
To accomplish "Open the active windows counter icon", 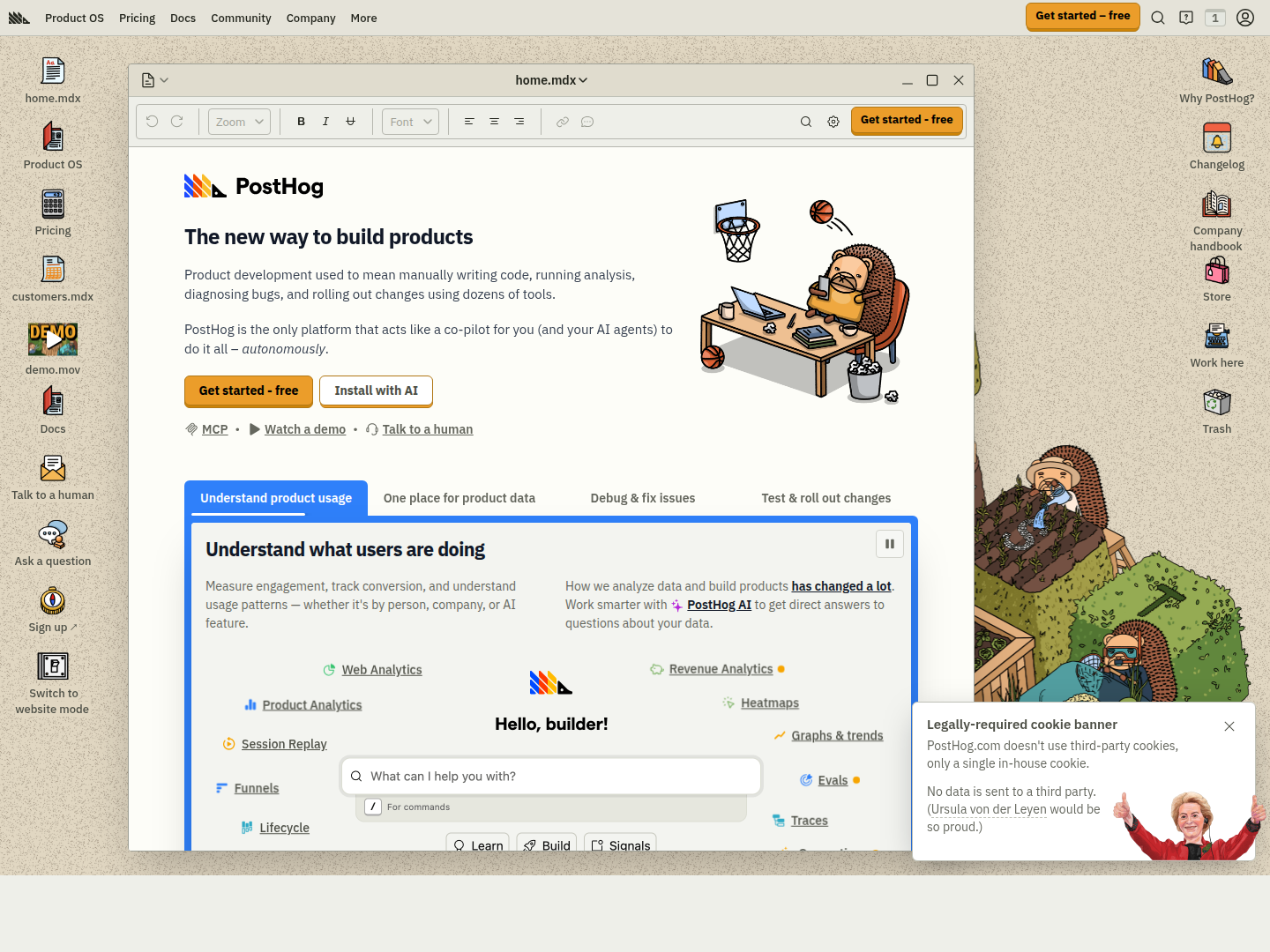I will 1215,18.
